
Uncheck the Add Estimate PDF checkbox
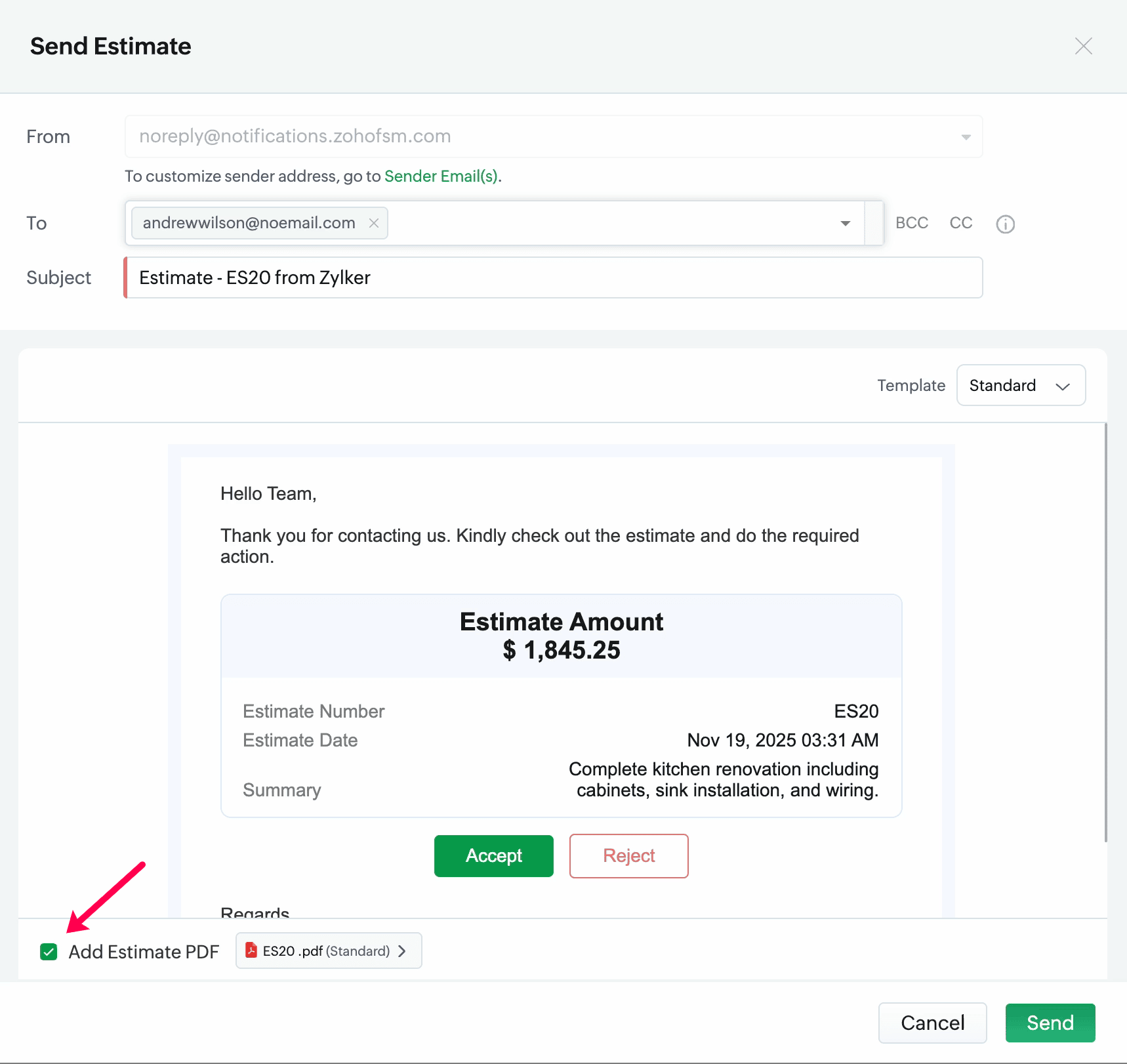(x=49, y=952)
